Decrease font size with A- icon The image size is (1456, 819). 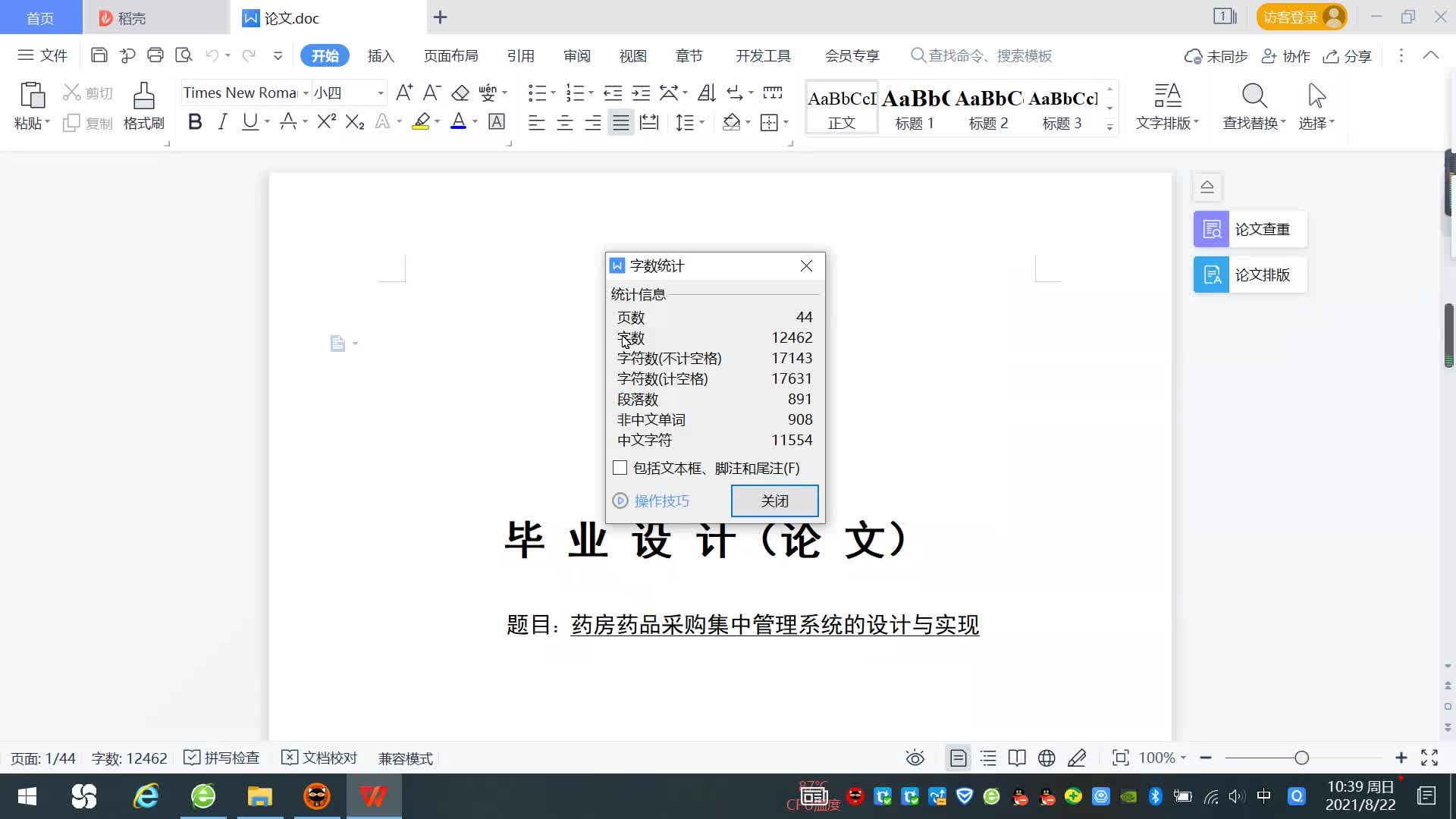[431, 93]
